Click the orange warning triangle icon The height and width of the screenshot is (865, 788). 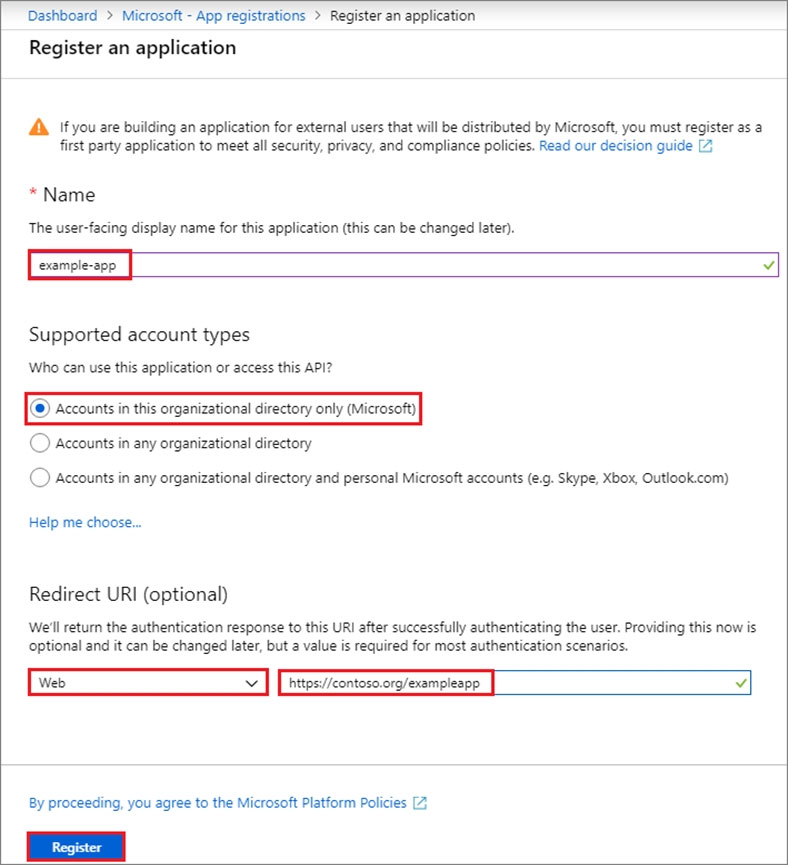(38, 127)
